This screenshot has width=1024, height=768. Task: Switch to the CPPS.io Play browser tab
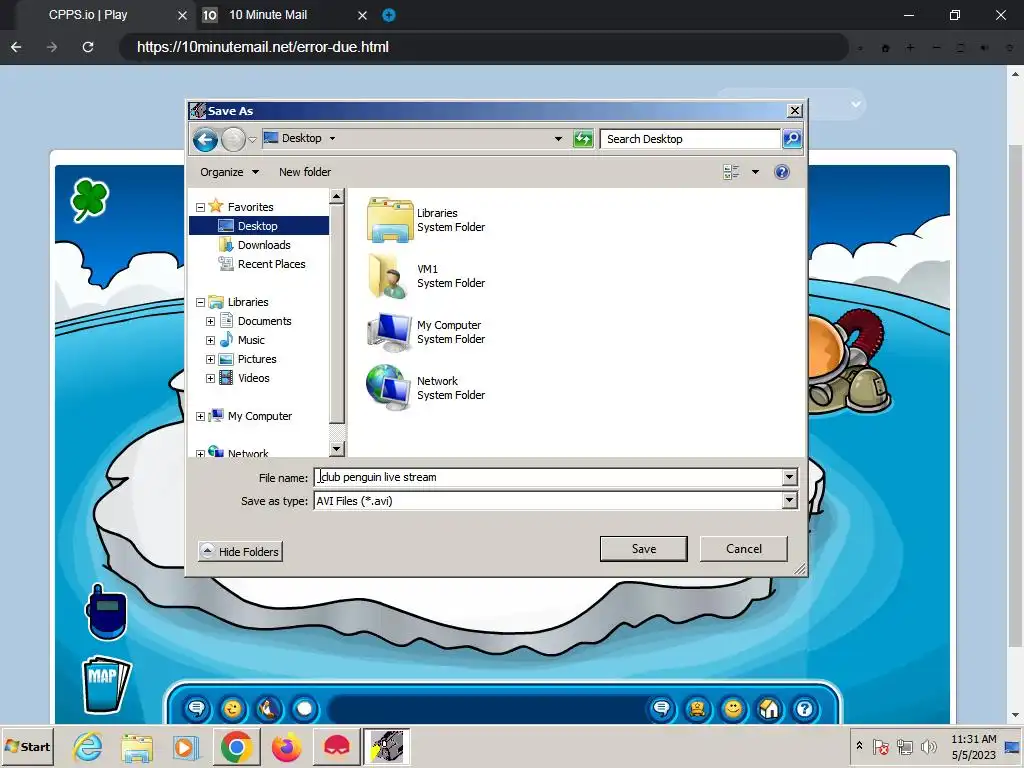pos(88,15)
